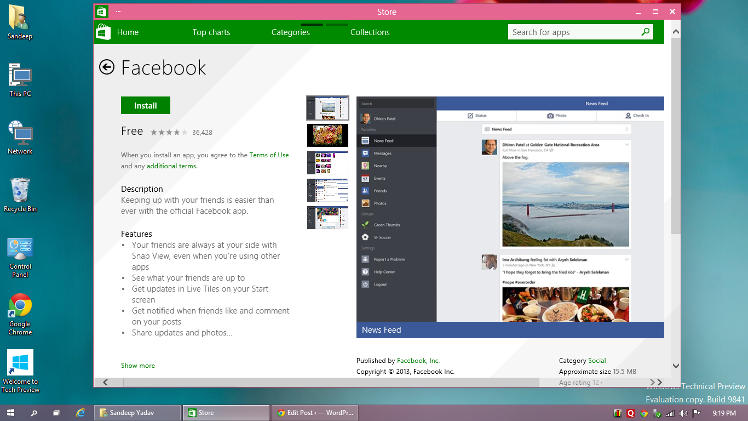Go to Home in Store navigation

[128, 32]
